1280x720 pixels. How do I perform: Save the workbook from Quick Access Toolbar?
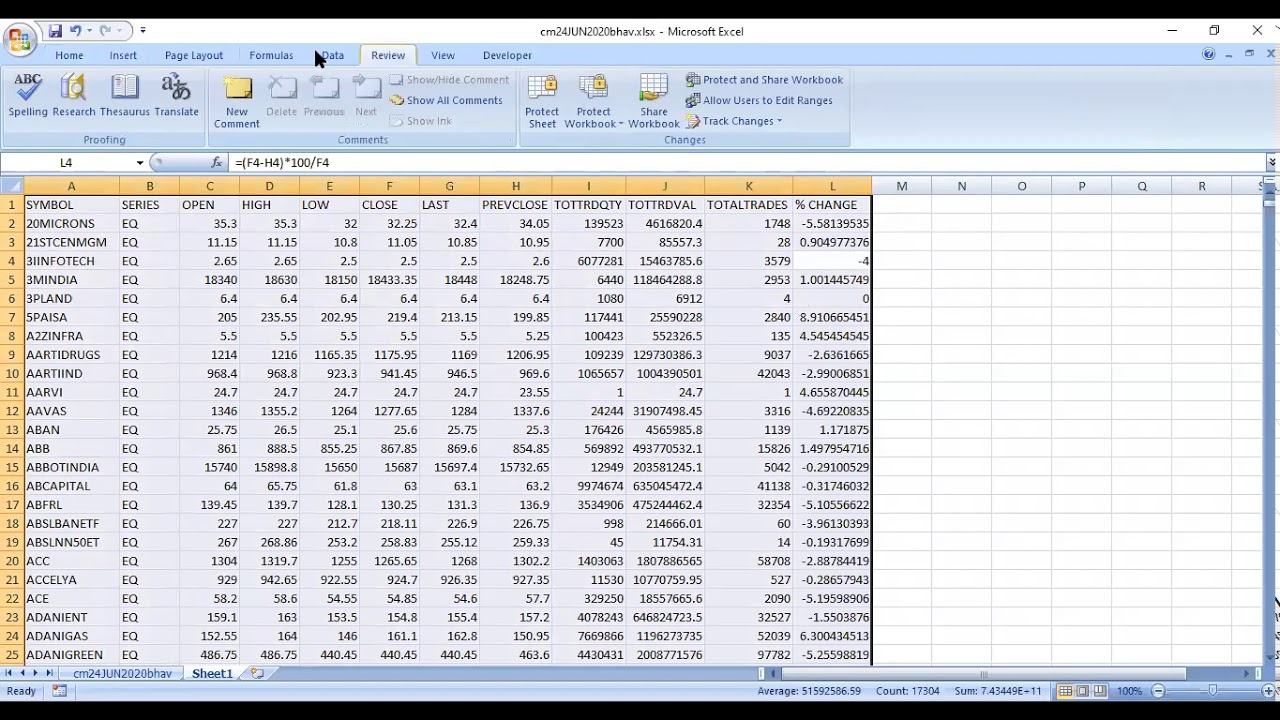(x=55, y=31)
